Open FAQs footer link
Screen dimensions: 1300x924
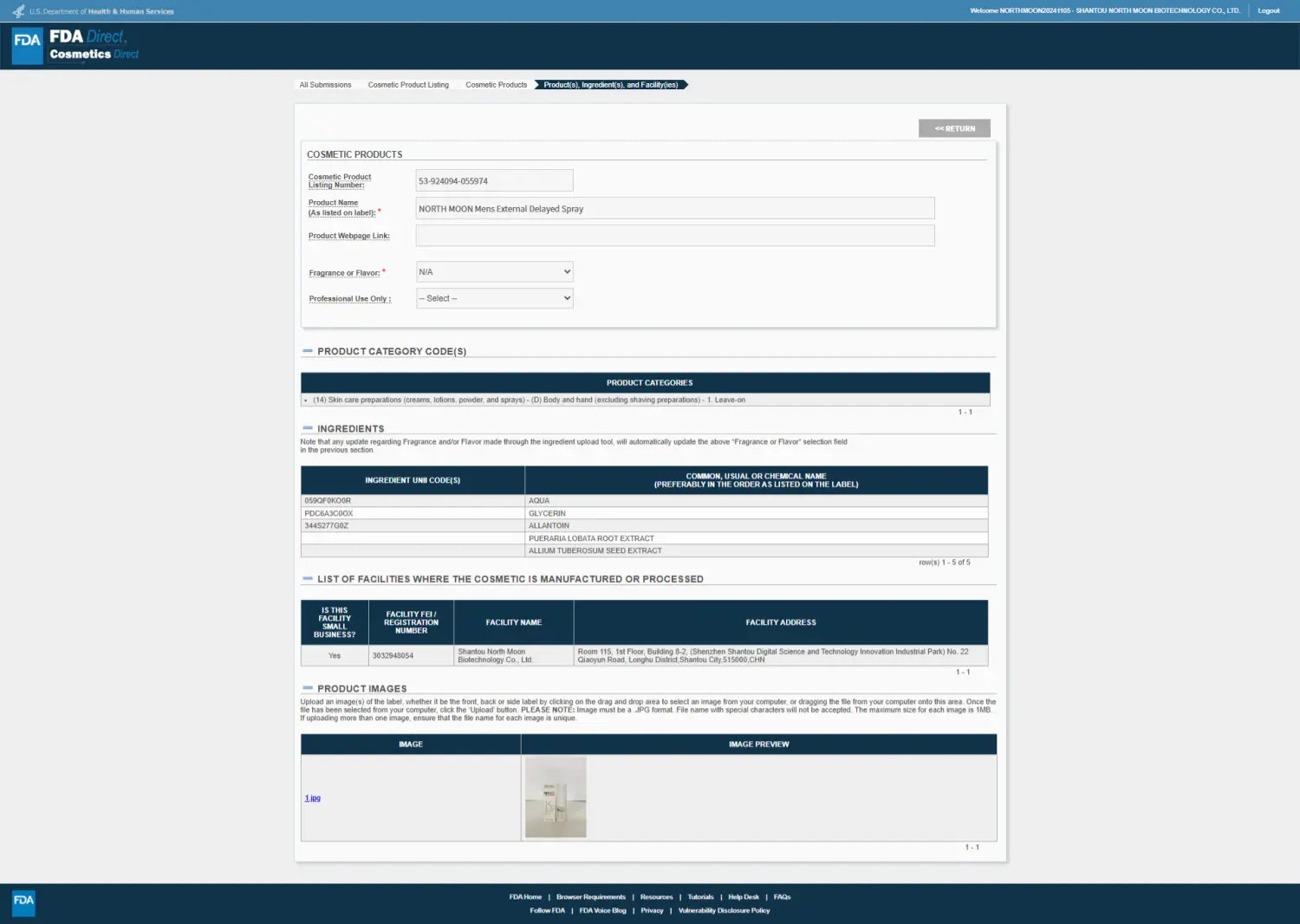(x=782, y=897)
